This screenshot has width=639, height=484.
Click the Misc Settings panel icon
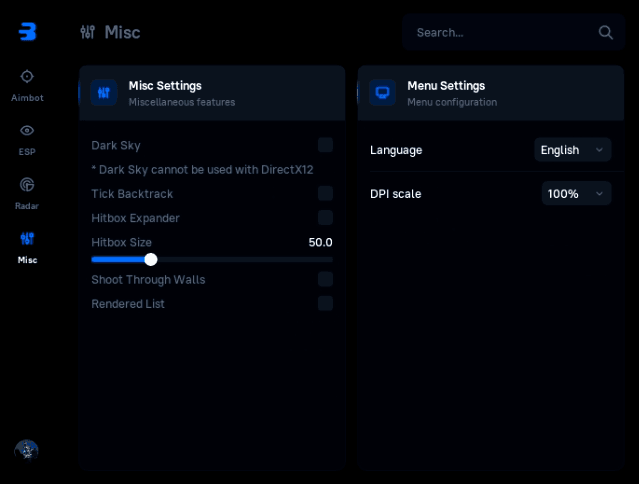pos(104,93)
